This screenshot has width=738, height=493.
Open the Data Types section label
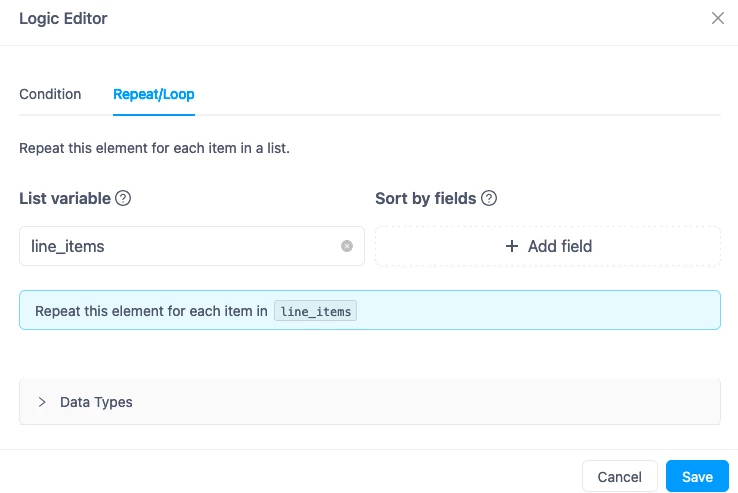pyautogui.click(x=96, y=402)
